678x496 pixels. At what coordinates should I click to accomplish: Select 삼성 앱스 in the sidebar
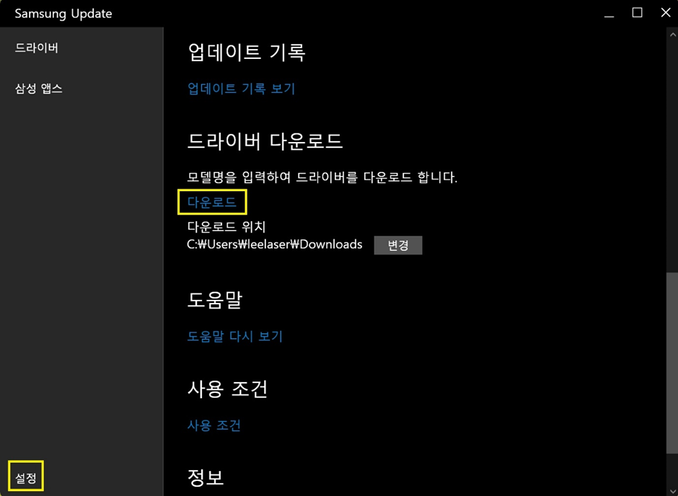click(x=39, y=89)
